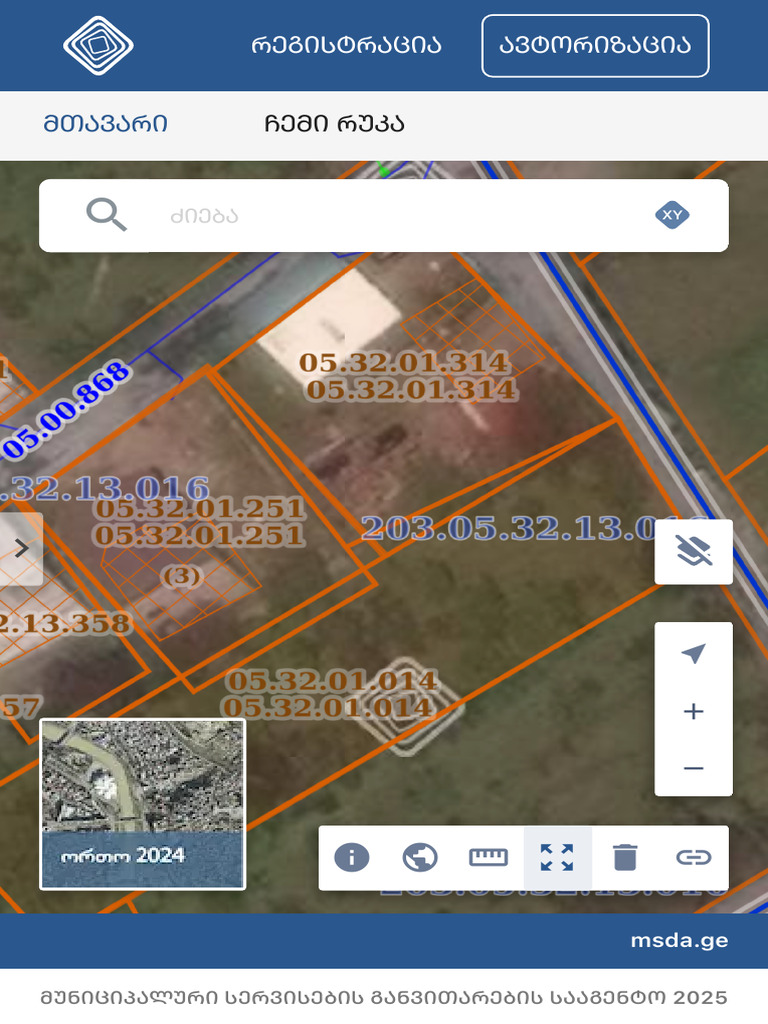Image resolution: width=768 pixels, height=1024 pixels.
Task: Zoom in with the plus button
Action: [x=694, y=711]
